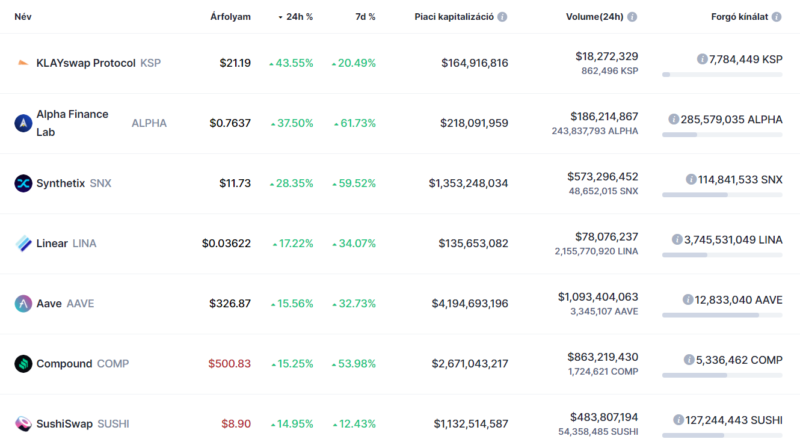Click the $21.19 price value
Viewport: 800px width, 445px height.
[x=235, y=63]
